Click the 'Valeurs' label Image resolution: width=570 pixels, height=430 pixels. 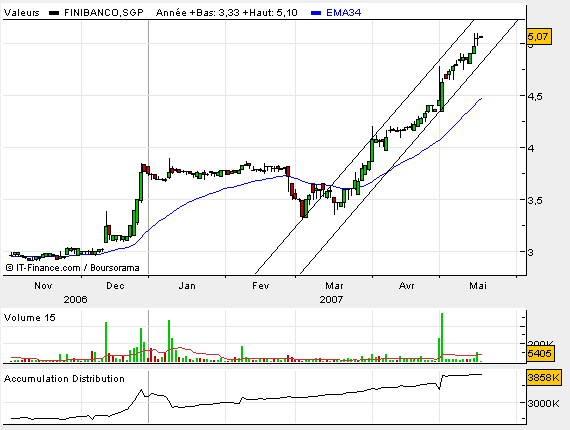pos(22,13)
